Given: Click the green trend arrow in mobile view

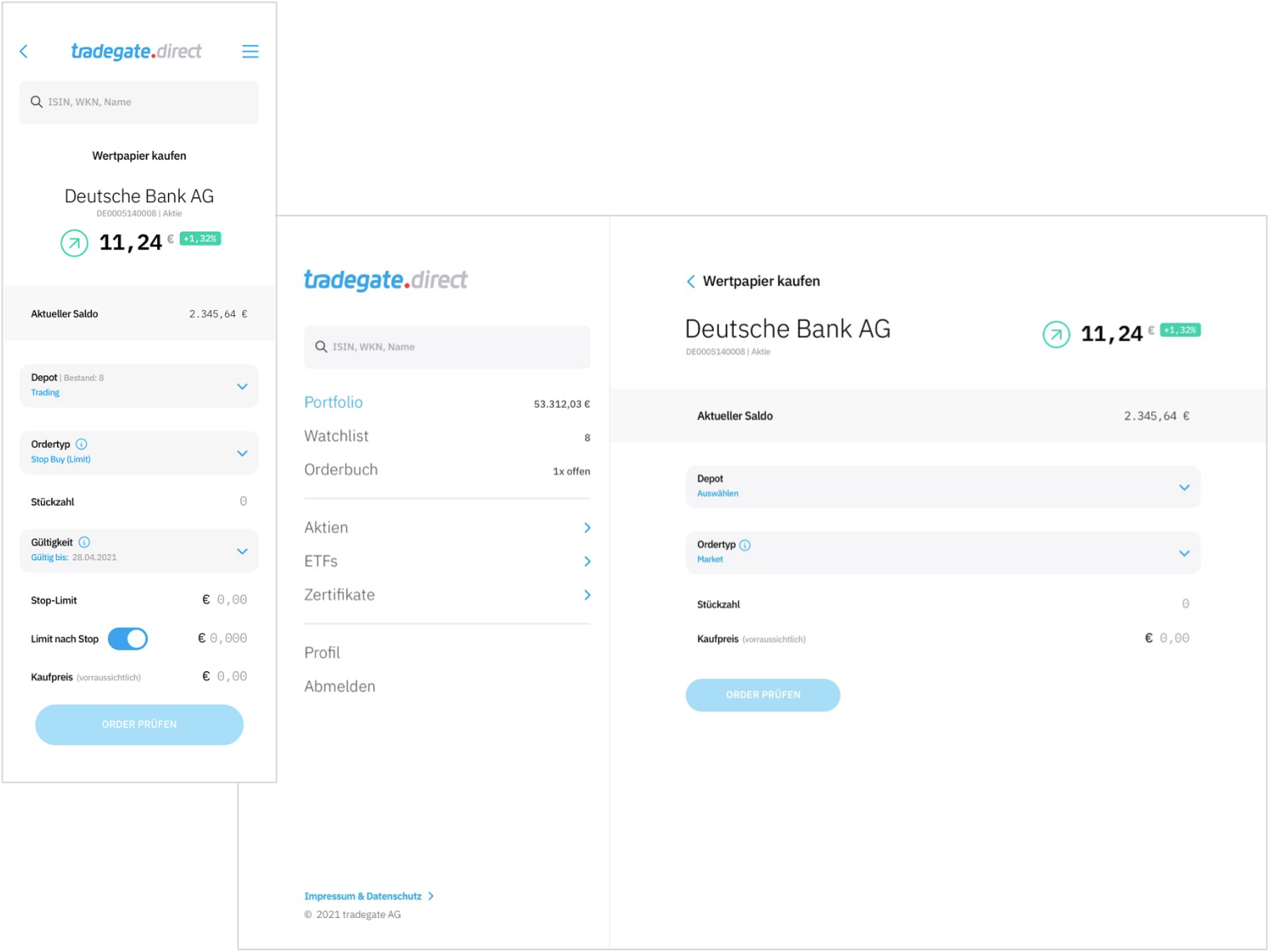Looking at the screenshot, I should click(74, 243).
